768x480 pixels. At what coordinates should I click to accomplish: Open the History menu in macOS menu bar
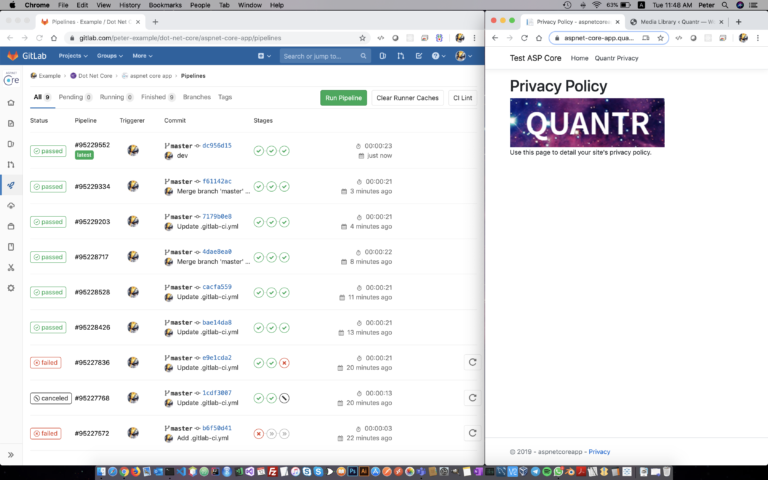(x=129, y=5)
